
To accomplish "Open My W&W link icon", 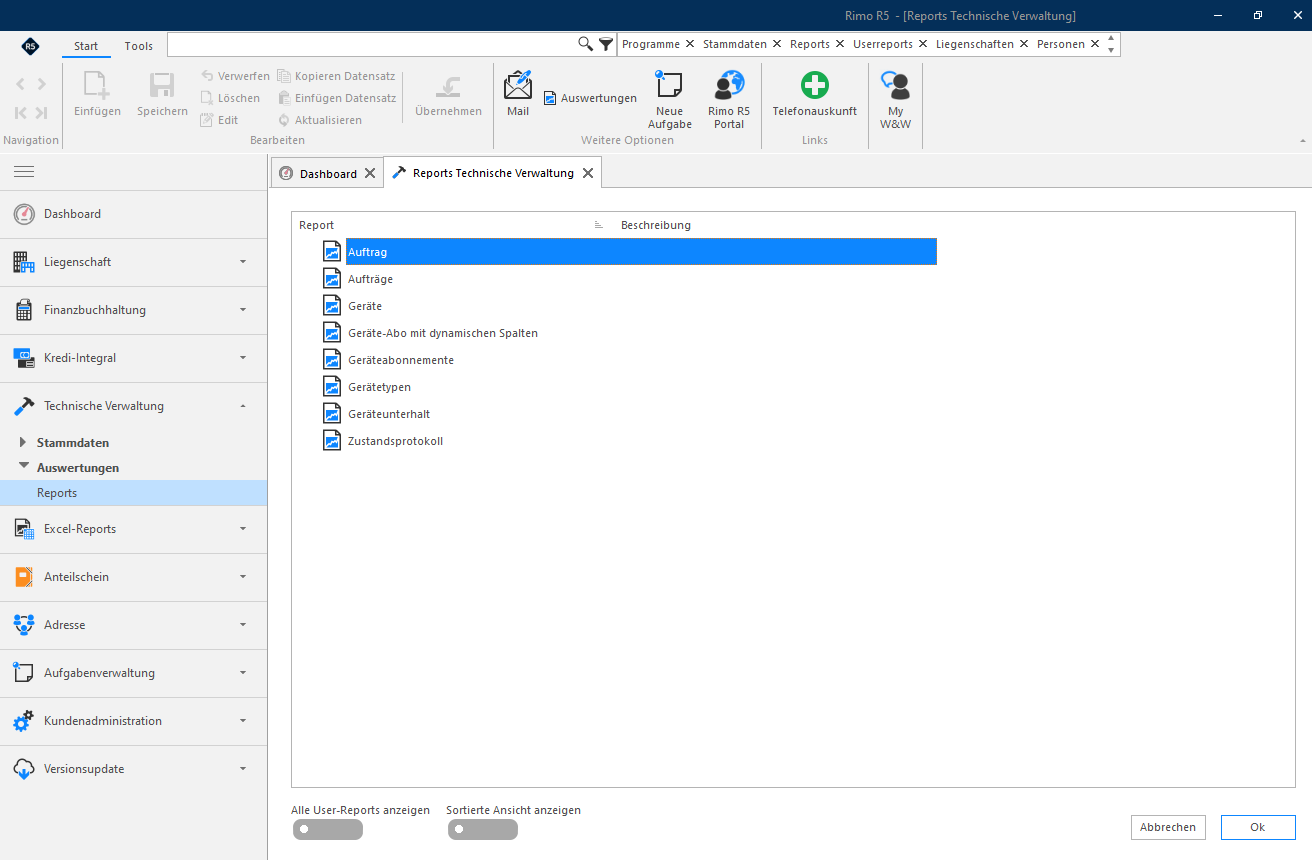I will click(x=895, y=99).
